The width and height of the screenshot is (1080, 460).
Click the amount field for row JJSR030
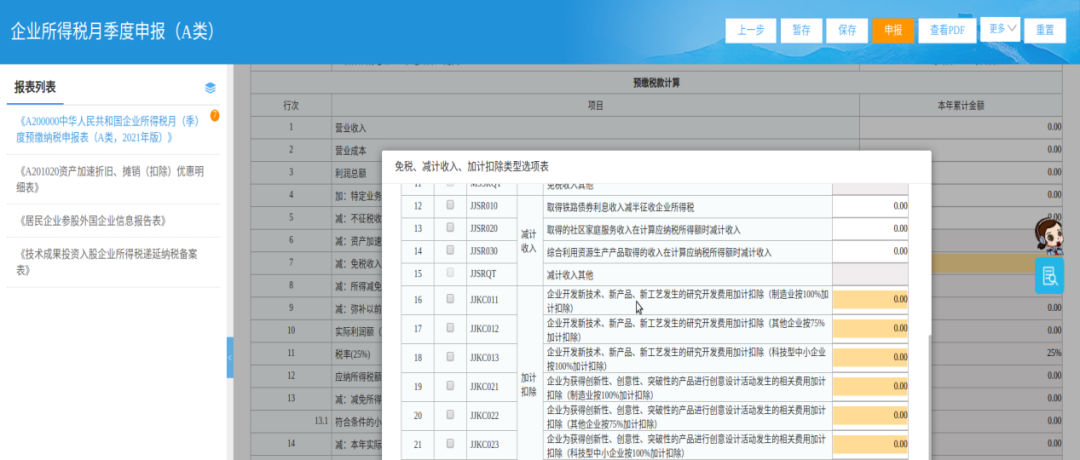870,251
